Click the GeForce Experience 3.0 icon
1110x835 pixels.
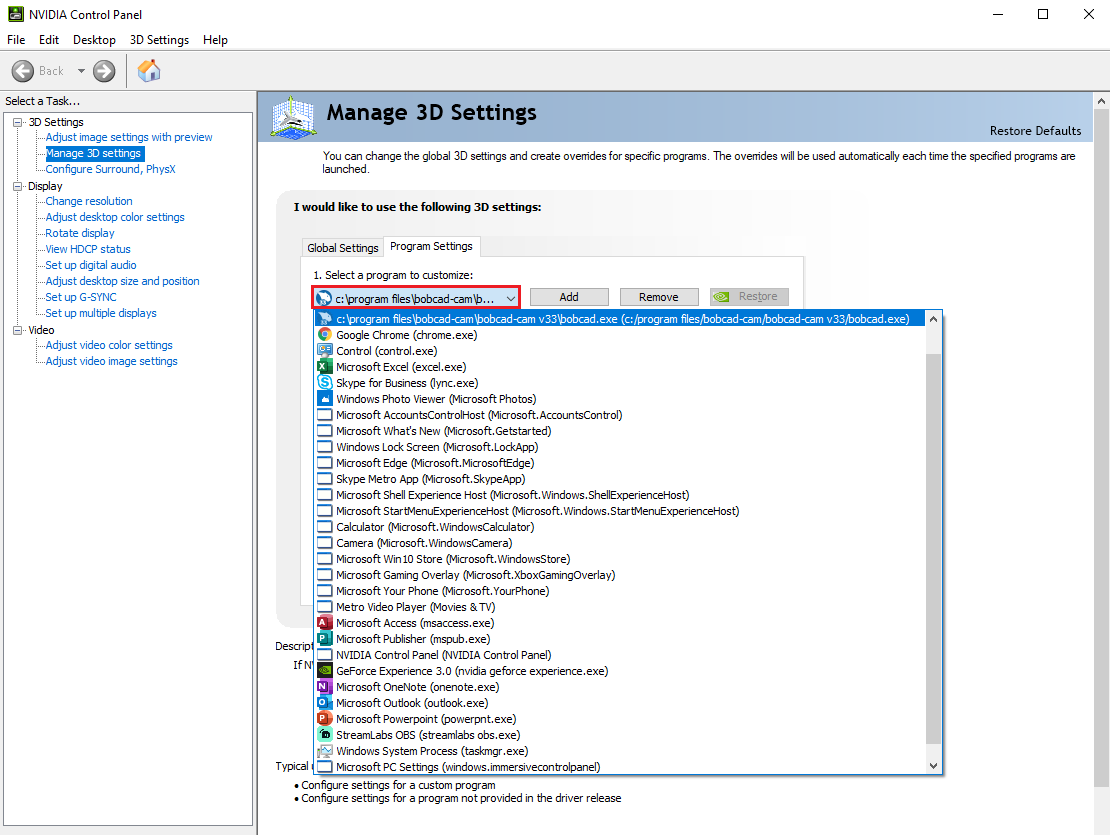coord(324,671)
